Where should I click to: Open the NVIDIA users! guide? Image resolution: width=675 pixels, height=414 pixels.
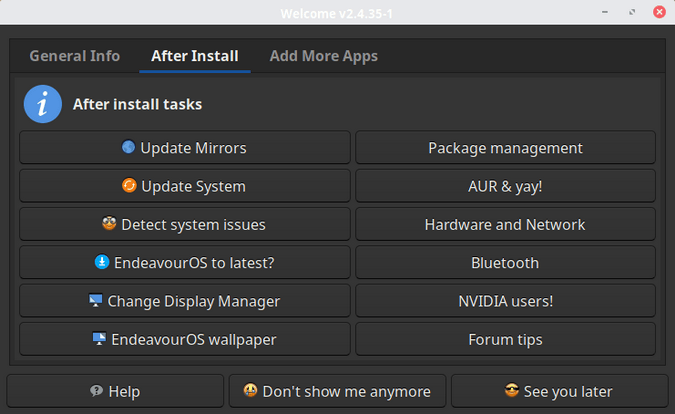click(505, 301)
